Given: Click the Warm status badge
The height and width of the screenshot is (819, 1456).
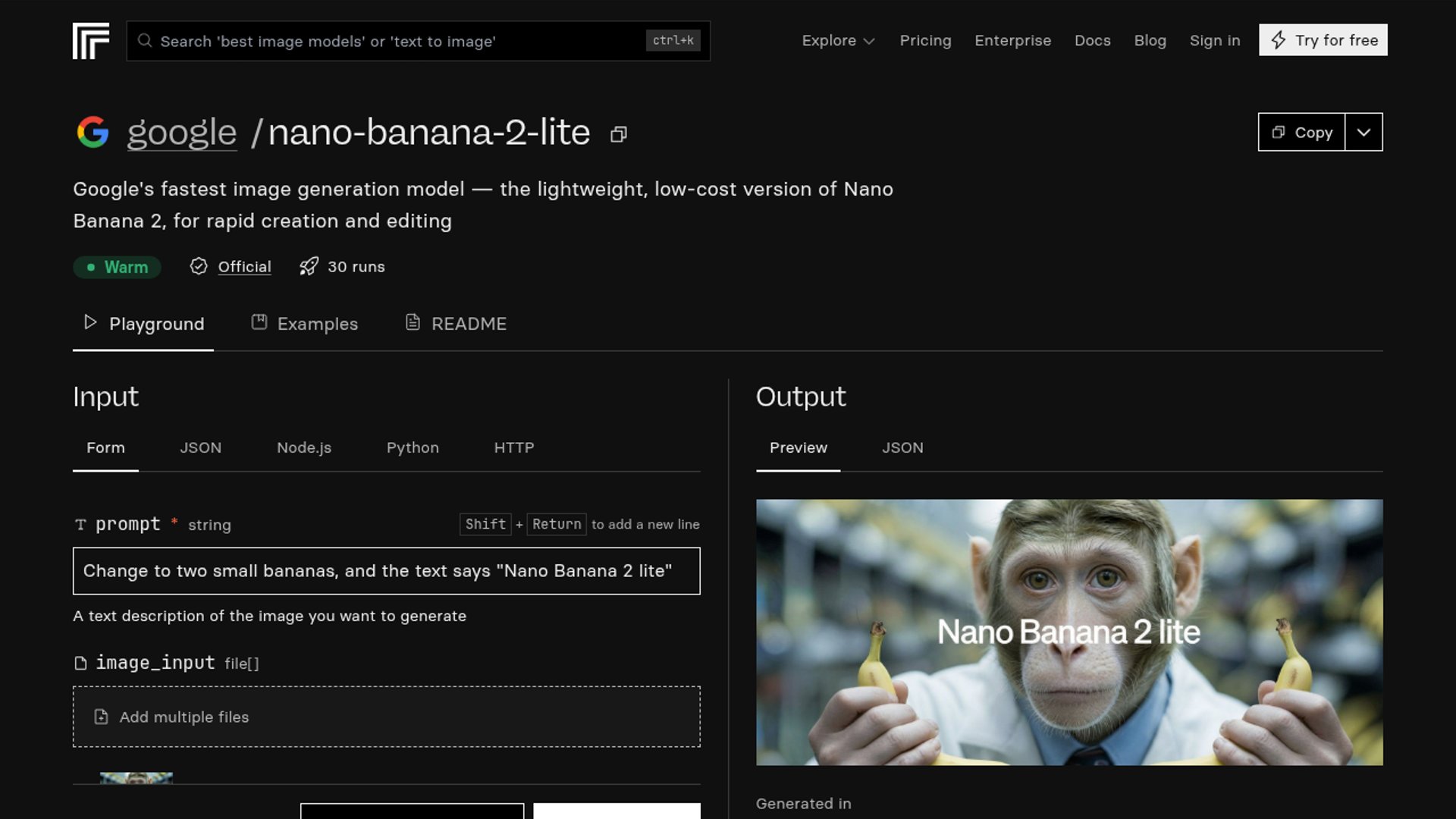Looking at the screenshot, I should (x=117, y=267).
